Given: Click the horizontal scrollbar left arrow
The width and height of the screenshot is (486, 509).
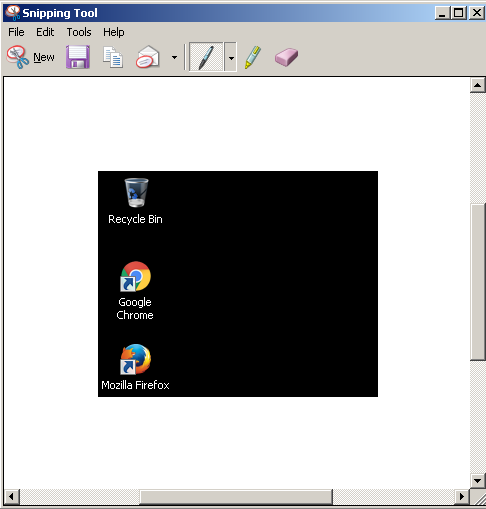Looking at the screenshot, I should pyautogui.click(x=12, y=496).
